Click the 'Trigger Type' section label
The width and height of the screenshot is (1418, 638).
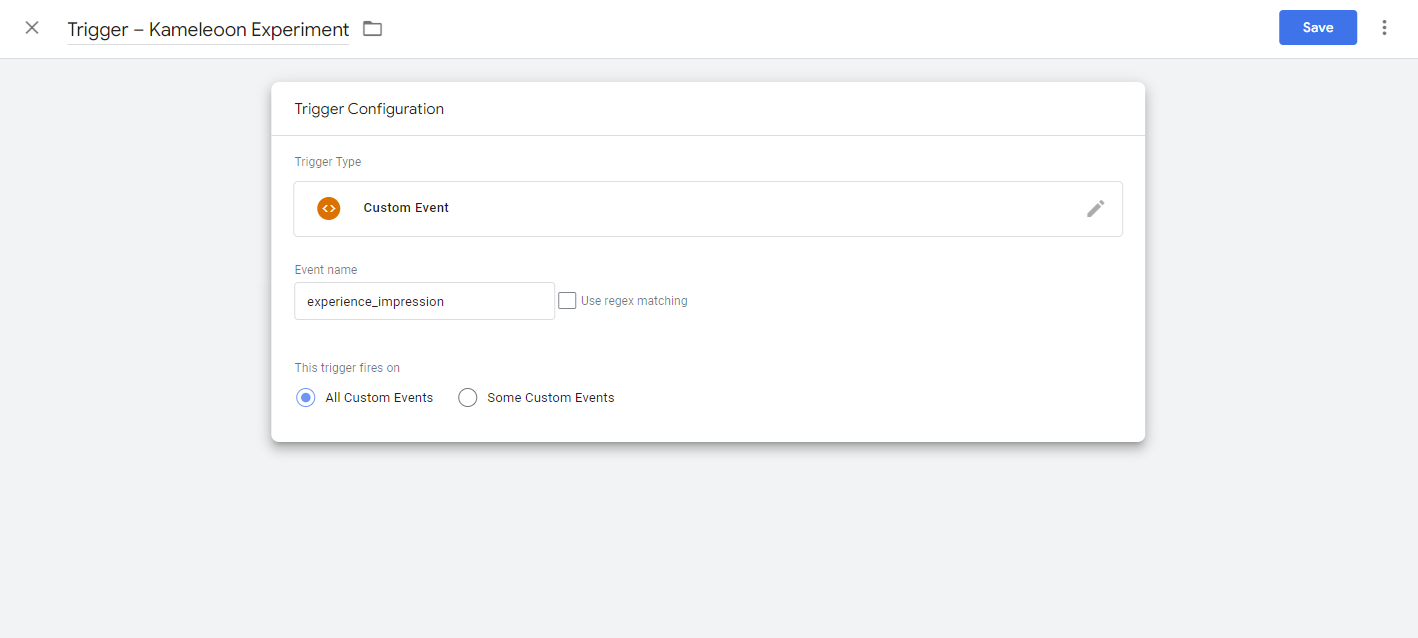coord(328,162)
